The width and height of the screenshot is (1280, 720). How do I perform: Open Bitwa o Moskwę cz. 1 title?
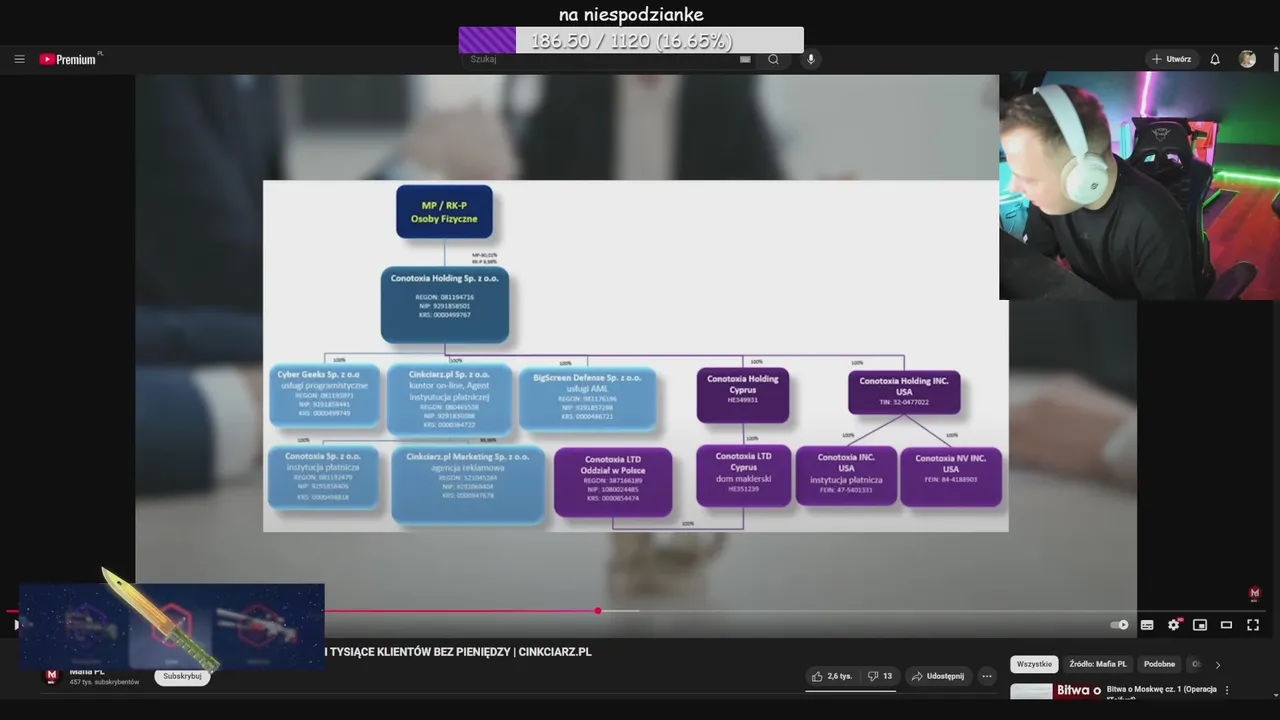point(1161,692)
